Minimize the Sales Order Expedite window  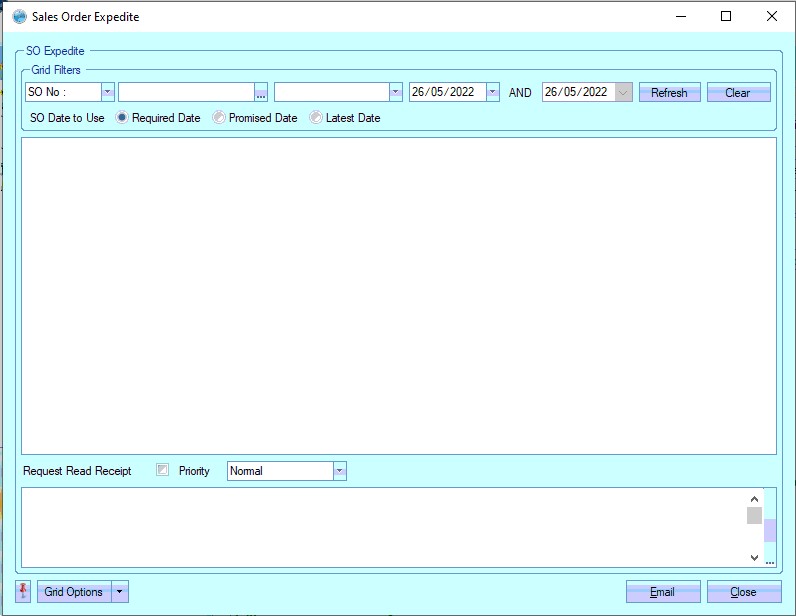pos(680,17)
